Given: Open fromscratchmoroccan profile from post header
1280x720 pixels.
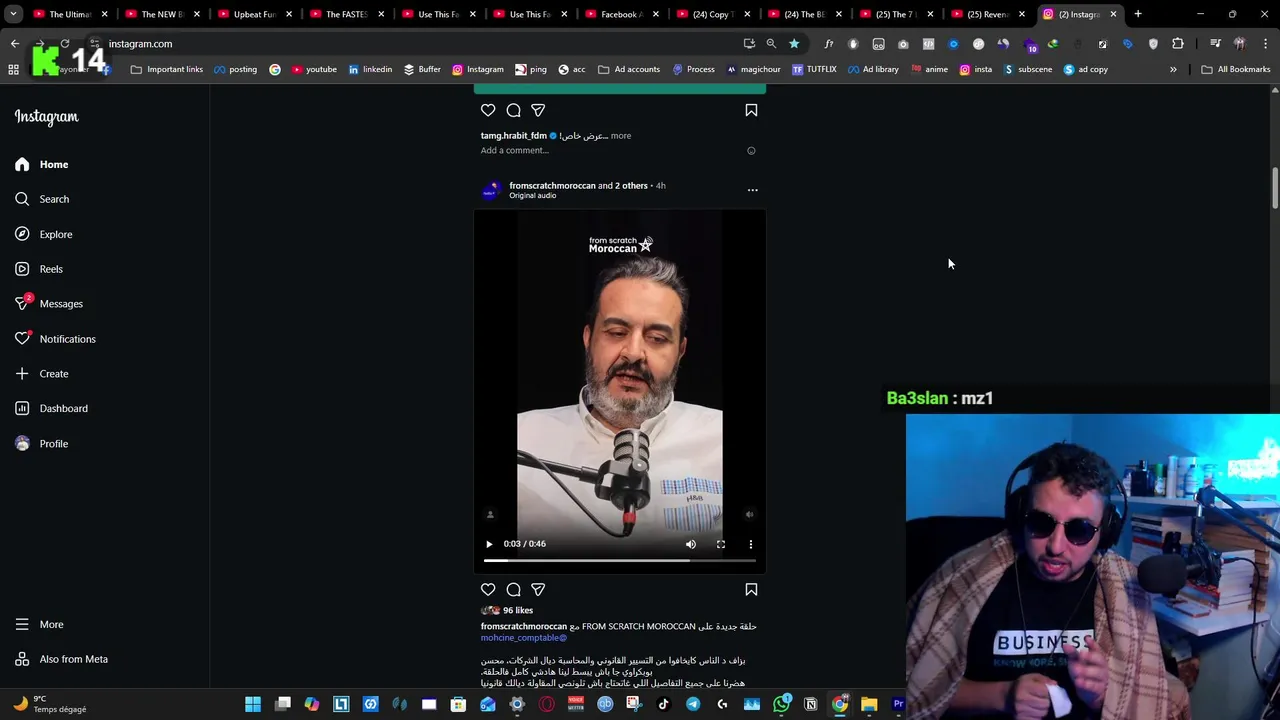Looking at the screenshot, I should (552, 185).
